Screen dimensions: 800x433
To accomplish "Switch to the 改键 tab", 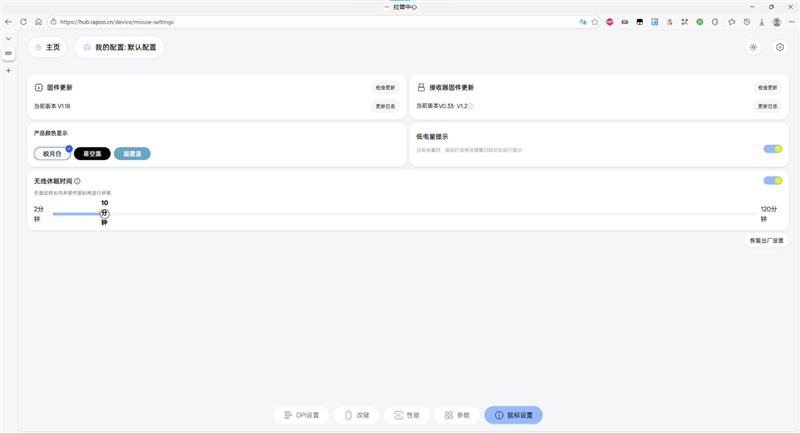I will pos(357,415).
